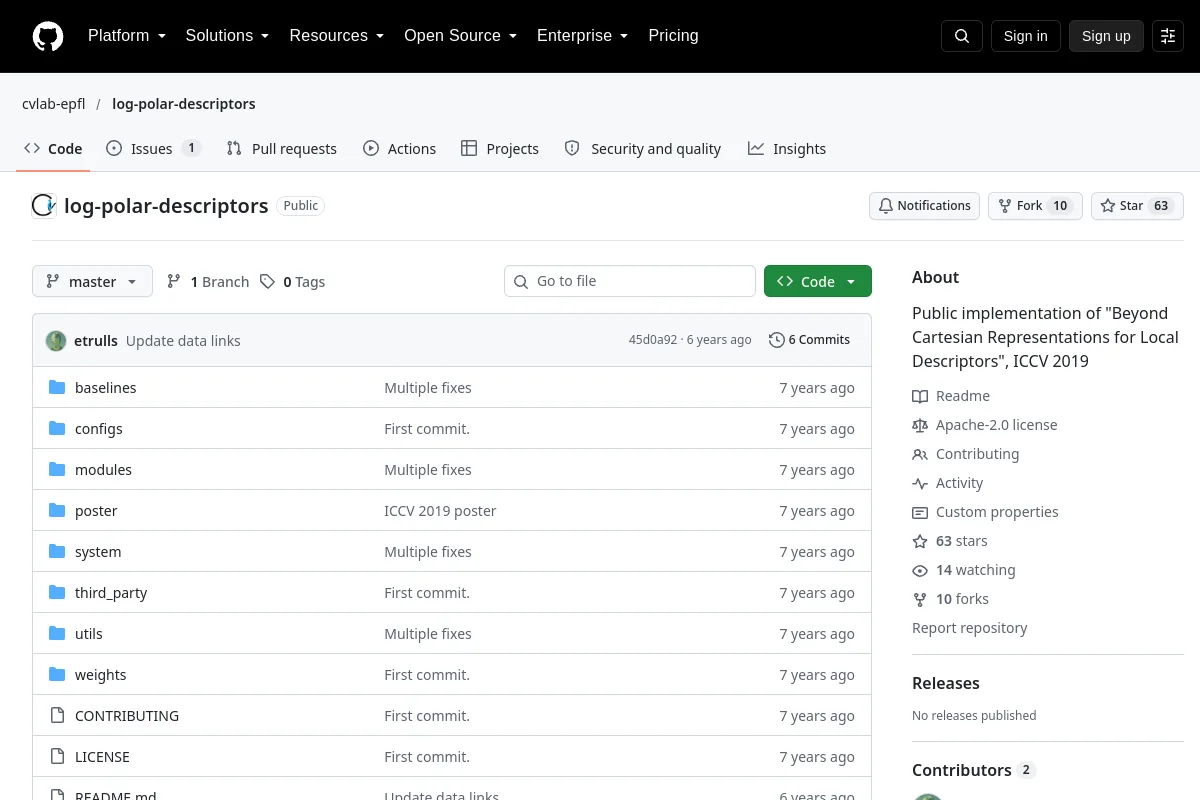Image resolution: width=1200 pixels, height=800 pixels.
Task: View 14 watching in About sidebar
Action: point(964,570)
